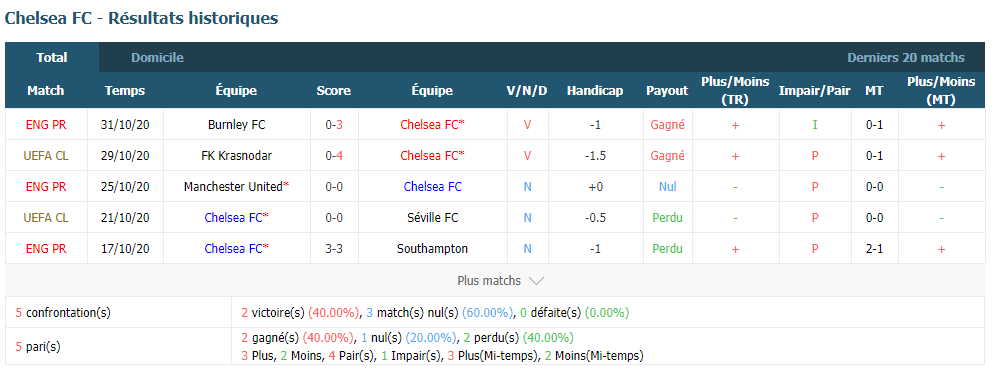Click the 3-3 score against Southampton

tap(334, 249)
